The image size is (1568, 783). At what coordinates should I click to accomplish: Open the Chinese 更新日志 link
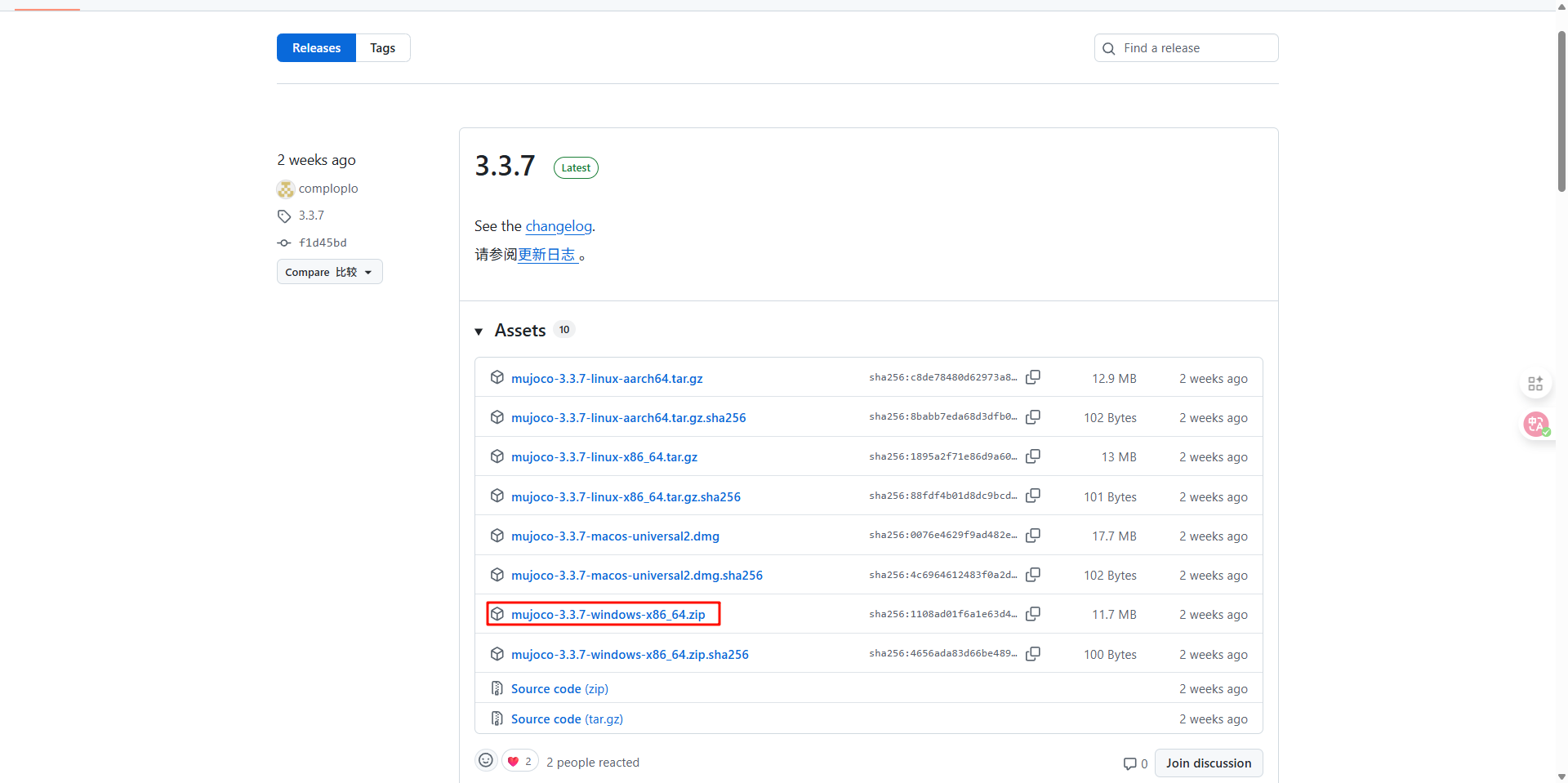coord(548,255)
